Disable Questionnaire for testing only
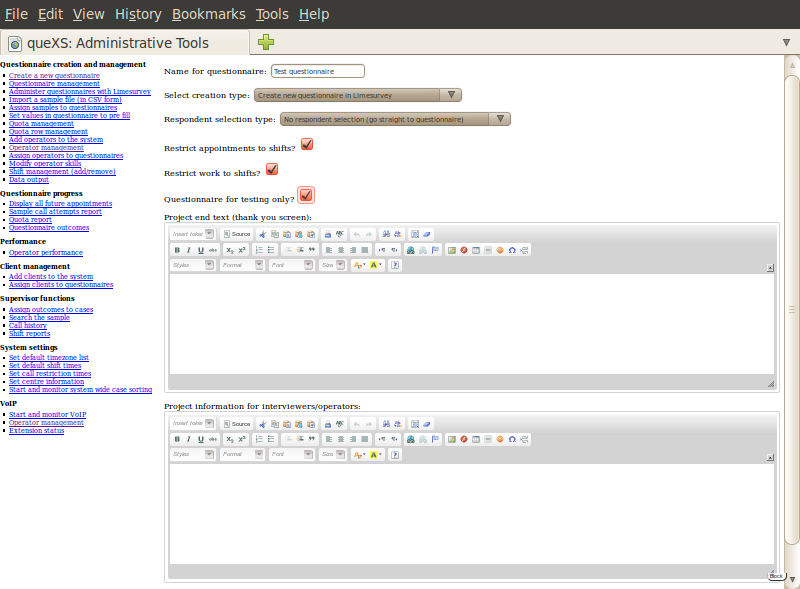800x589 pixels. (x=306, y=195)
